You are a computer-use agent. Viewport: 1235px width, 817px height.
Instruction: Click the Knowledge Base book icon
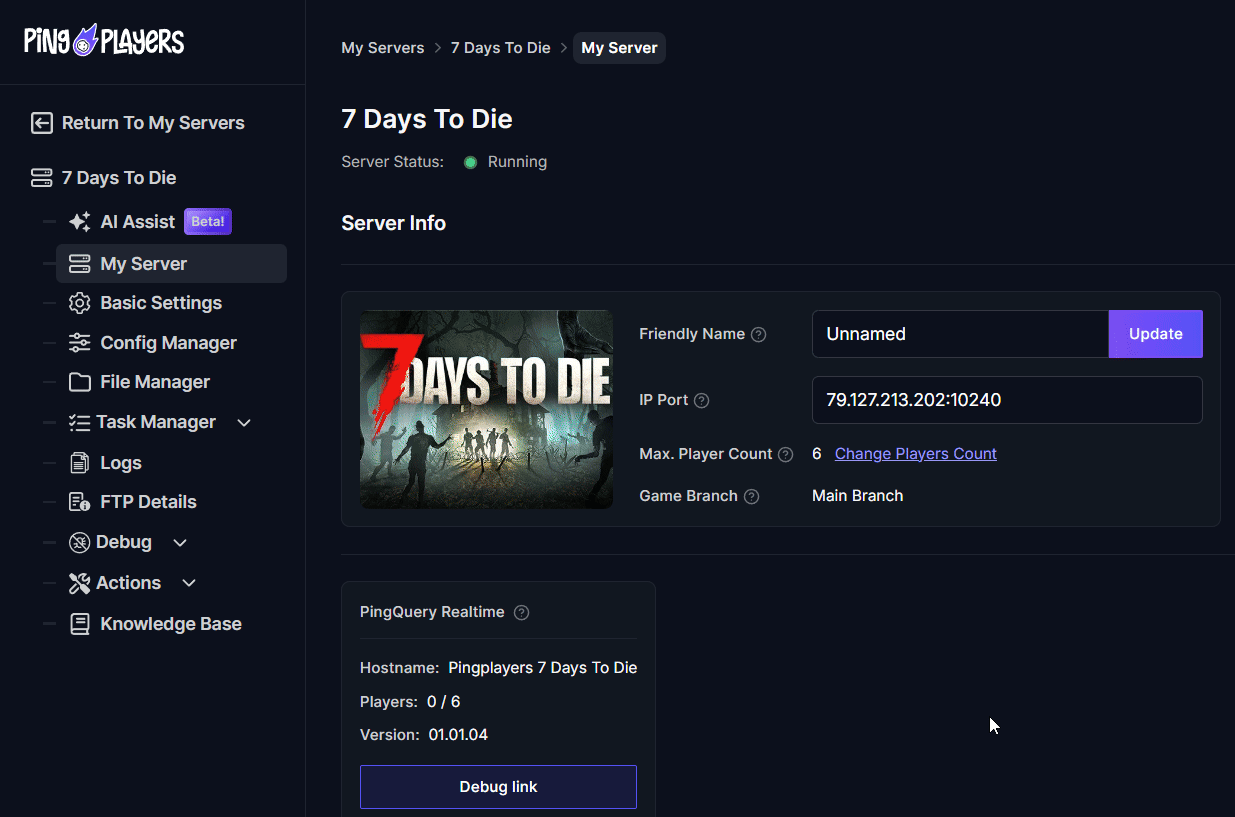(79, 624)
